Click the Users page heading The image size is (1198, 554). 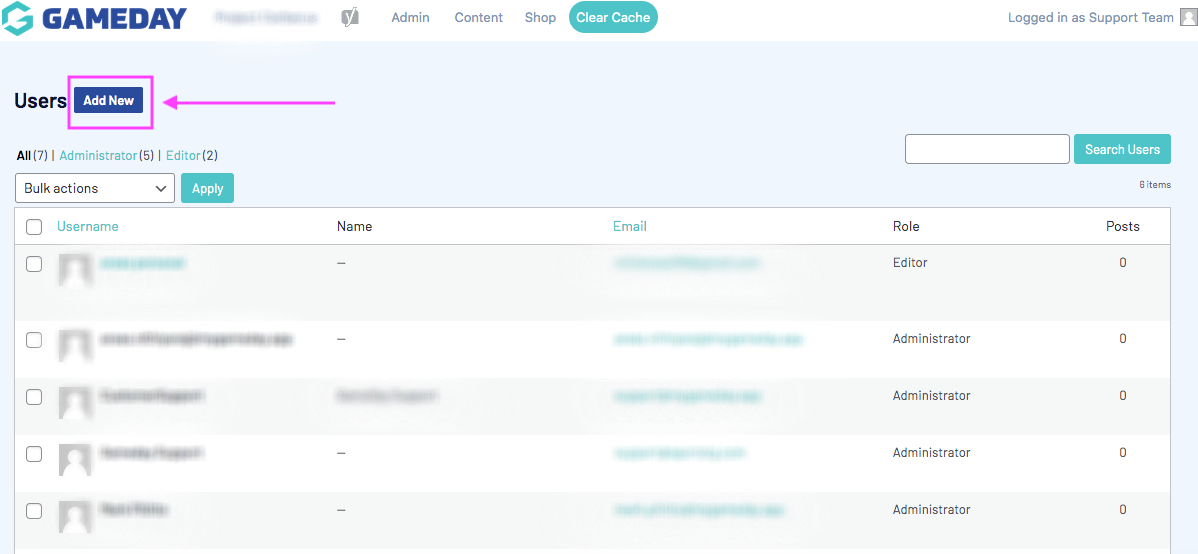[x=40, y=101]
